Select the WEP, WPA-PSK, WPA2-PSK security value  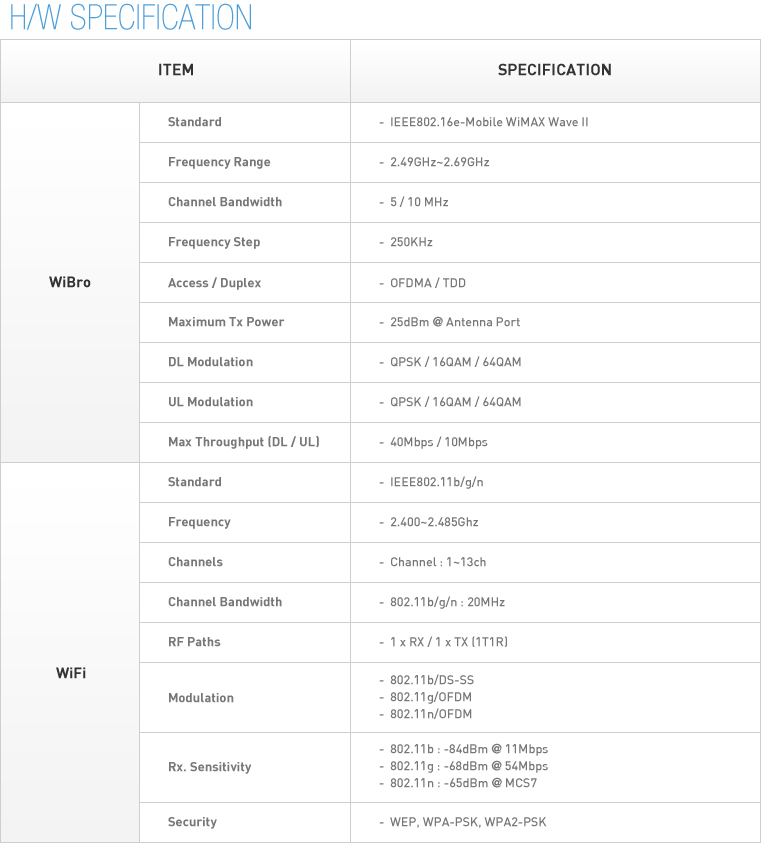[x=468, y=822]
